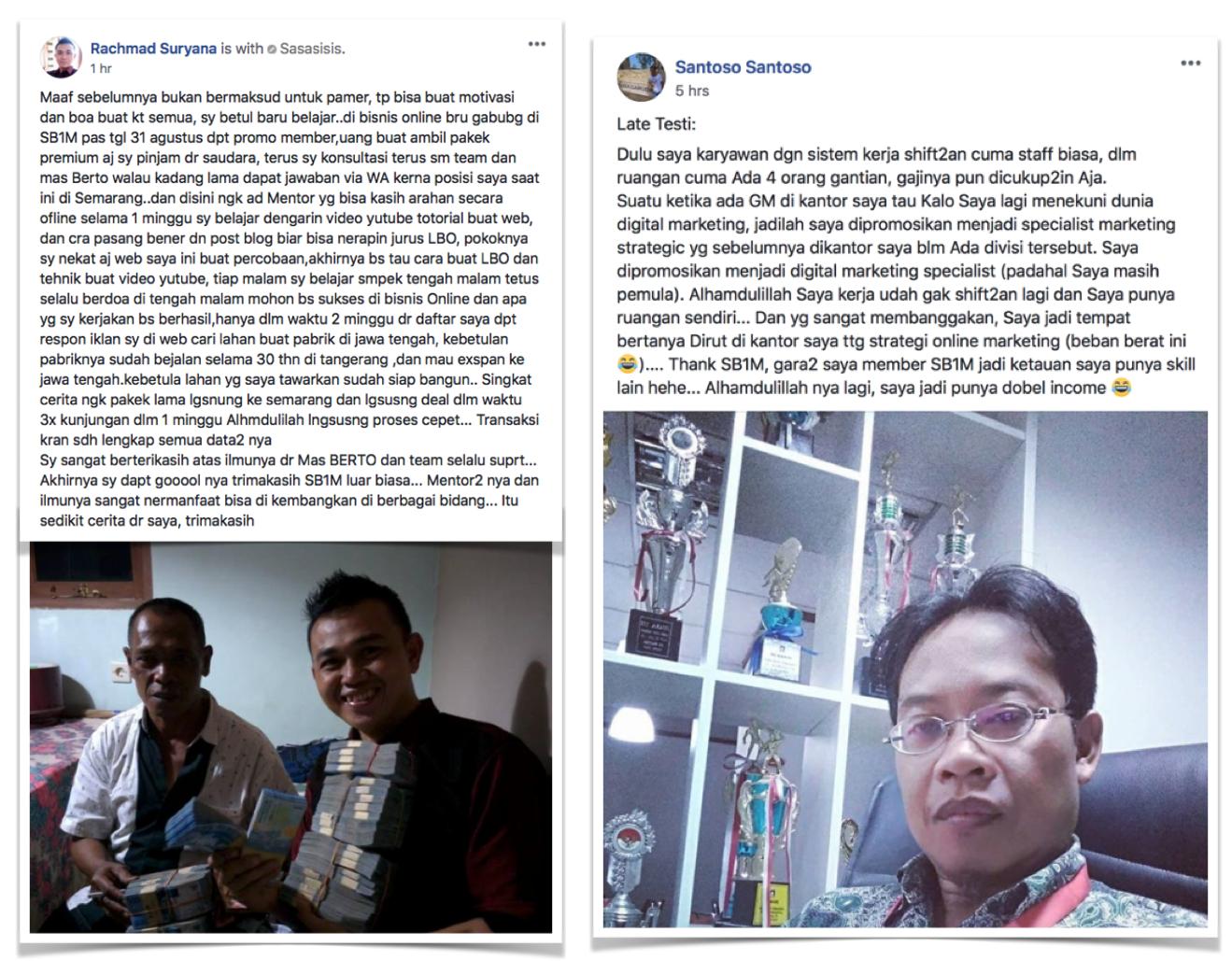The height and width of the screenshot is (961, 1232).
Task: Click the laughing emoji after dobel income
Action: 1121,388
